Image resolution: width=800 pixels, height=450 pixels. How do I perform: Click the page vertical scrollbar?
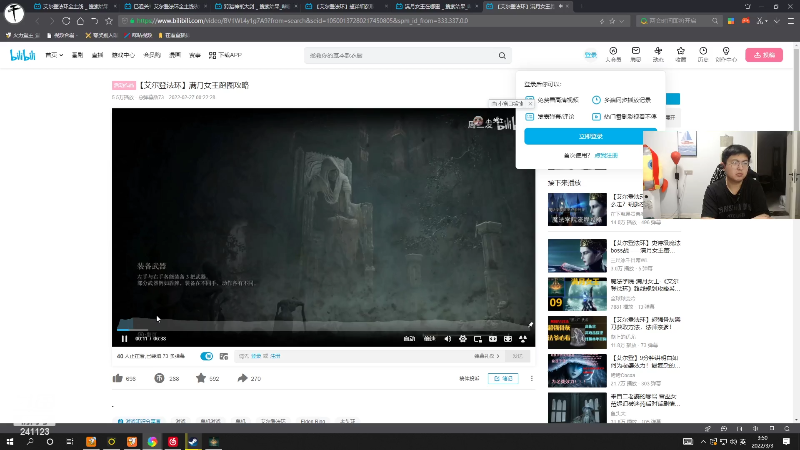point(796,232)
